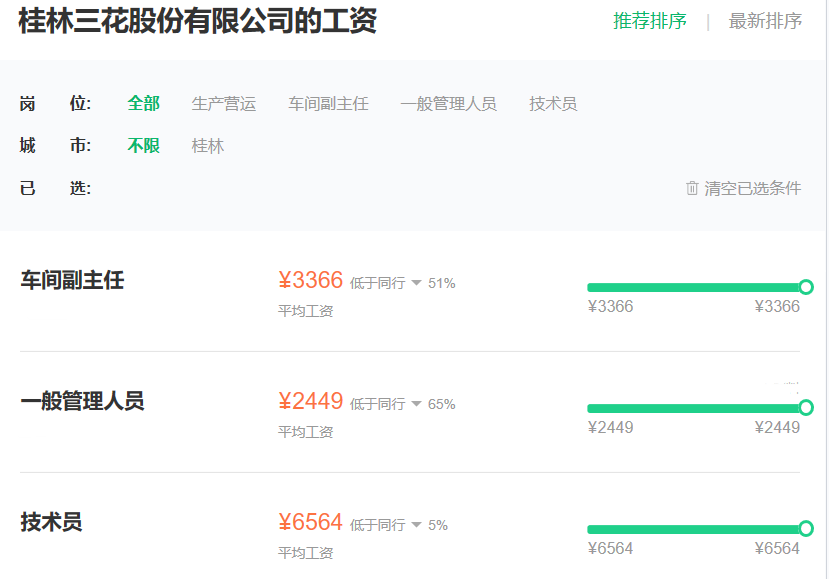
Task: Click the 65% comparison value
Action: click(x=441, y=405)
